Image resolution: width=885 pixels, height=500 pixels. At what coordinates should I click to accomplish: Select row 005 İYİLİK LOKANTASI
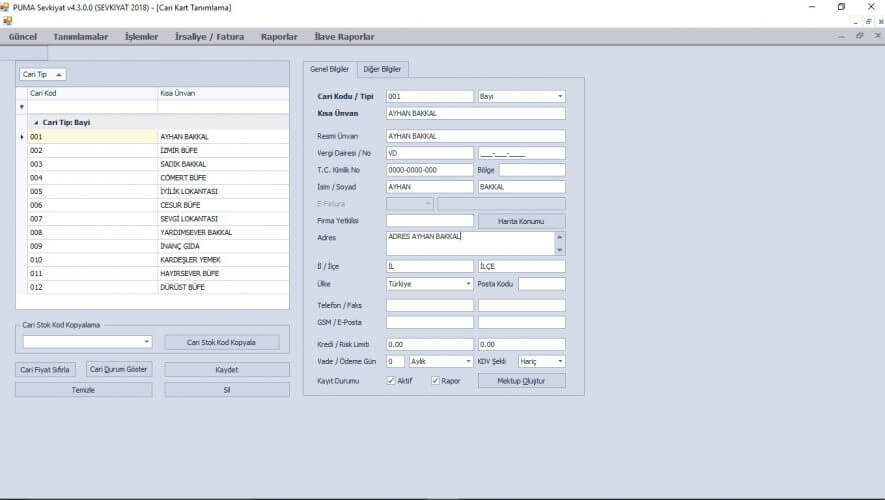tap(158, 191)
